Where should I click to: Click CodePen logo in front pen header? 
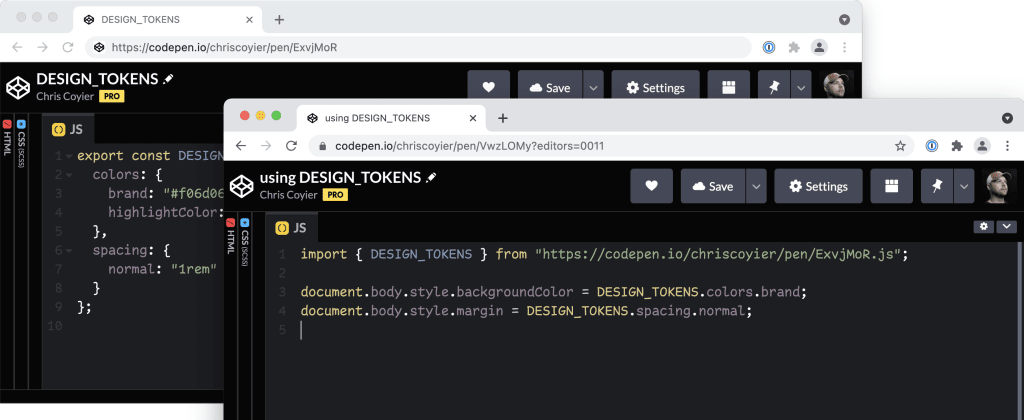click(241, 186)
